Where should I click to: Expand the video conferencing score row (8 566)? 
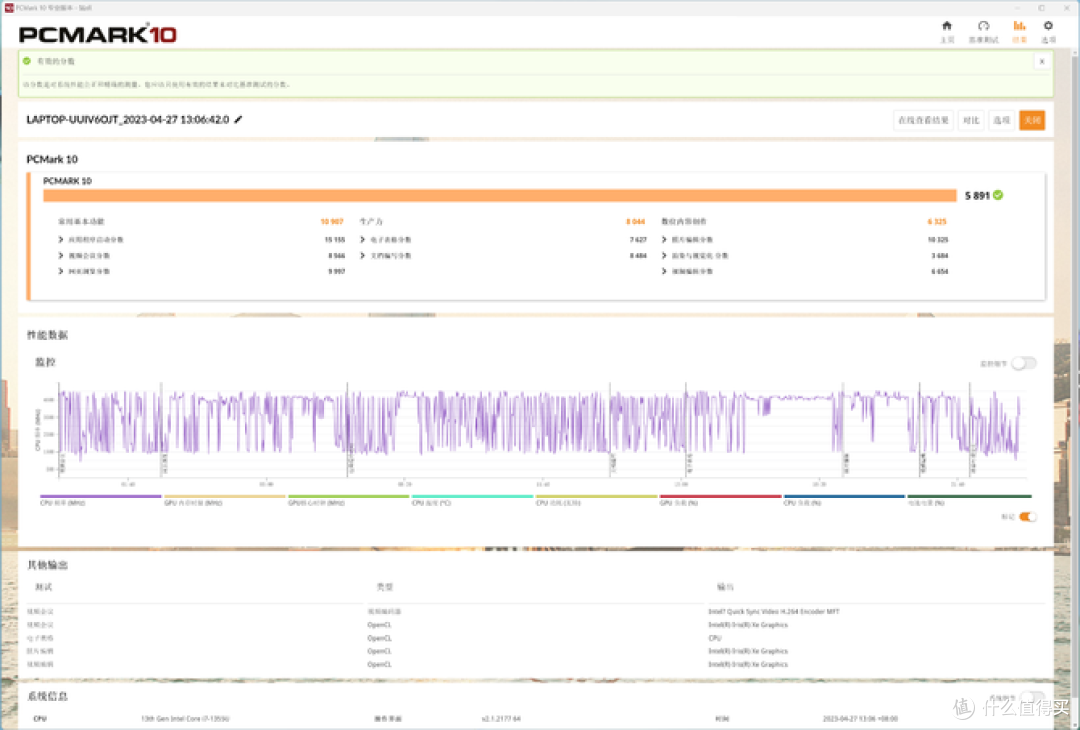[61, 256]
